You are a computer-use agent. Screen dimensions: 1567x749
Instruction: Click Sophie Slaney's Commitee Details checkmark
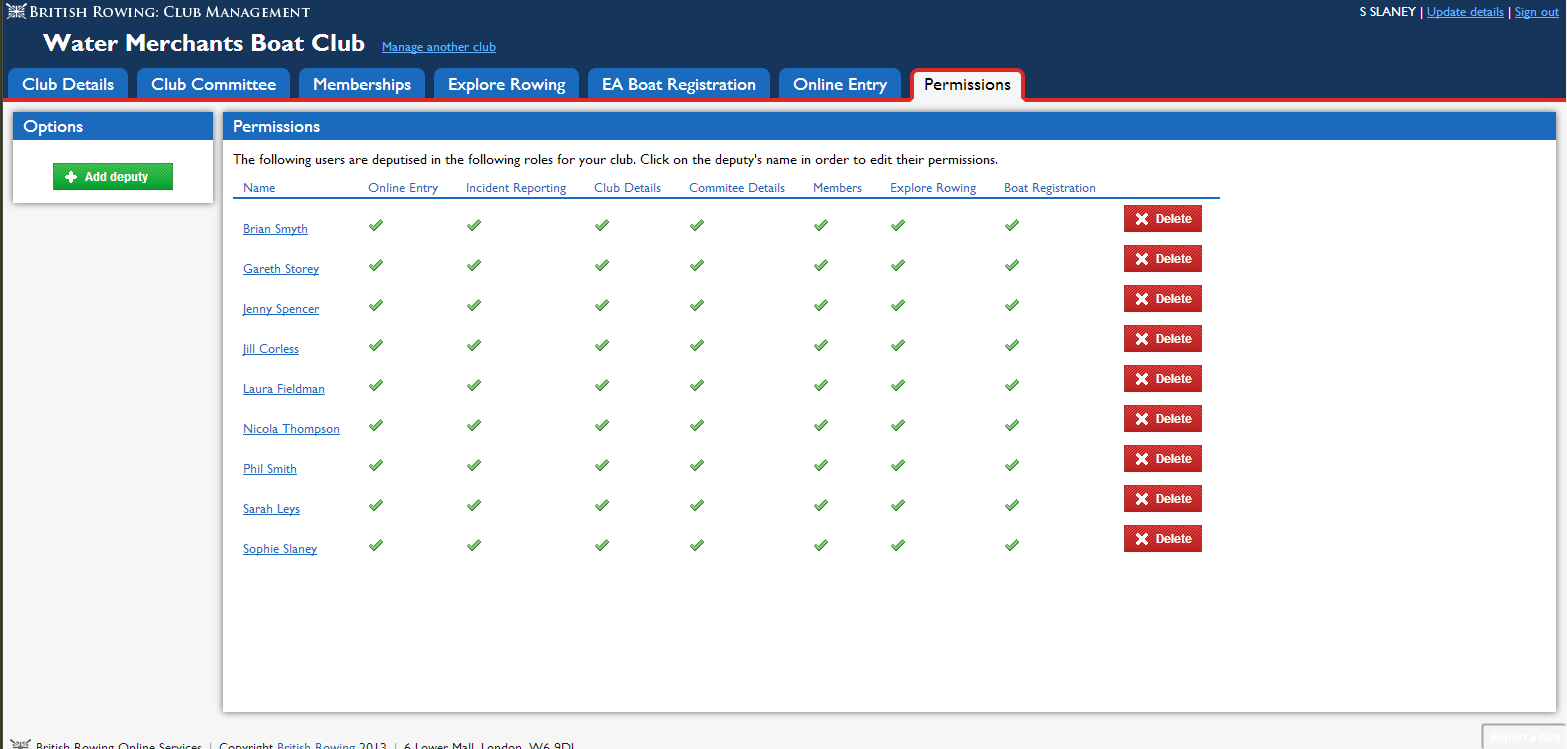[697, 545]
